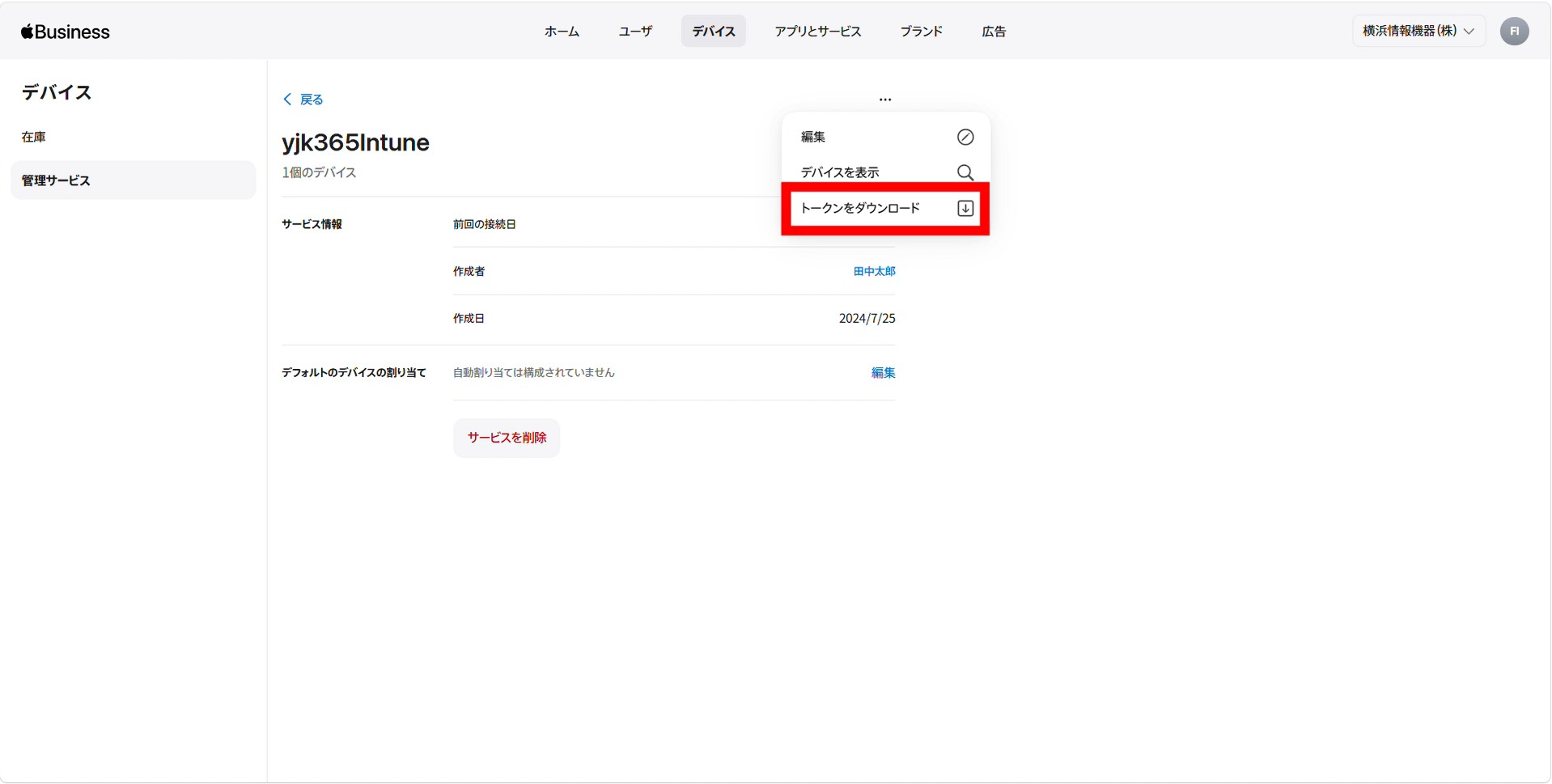The image size is (1552, 784).
Task: Go to the ホーム tab
Action: click(x=562, y=32)
